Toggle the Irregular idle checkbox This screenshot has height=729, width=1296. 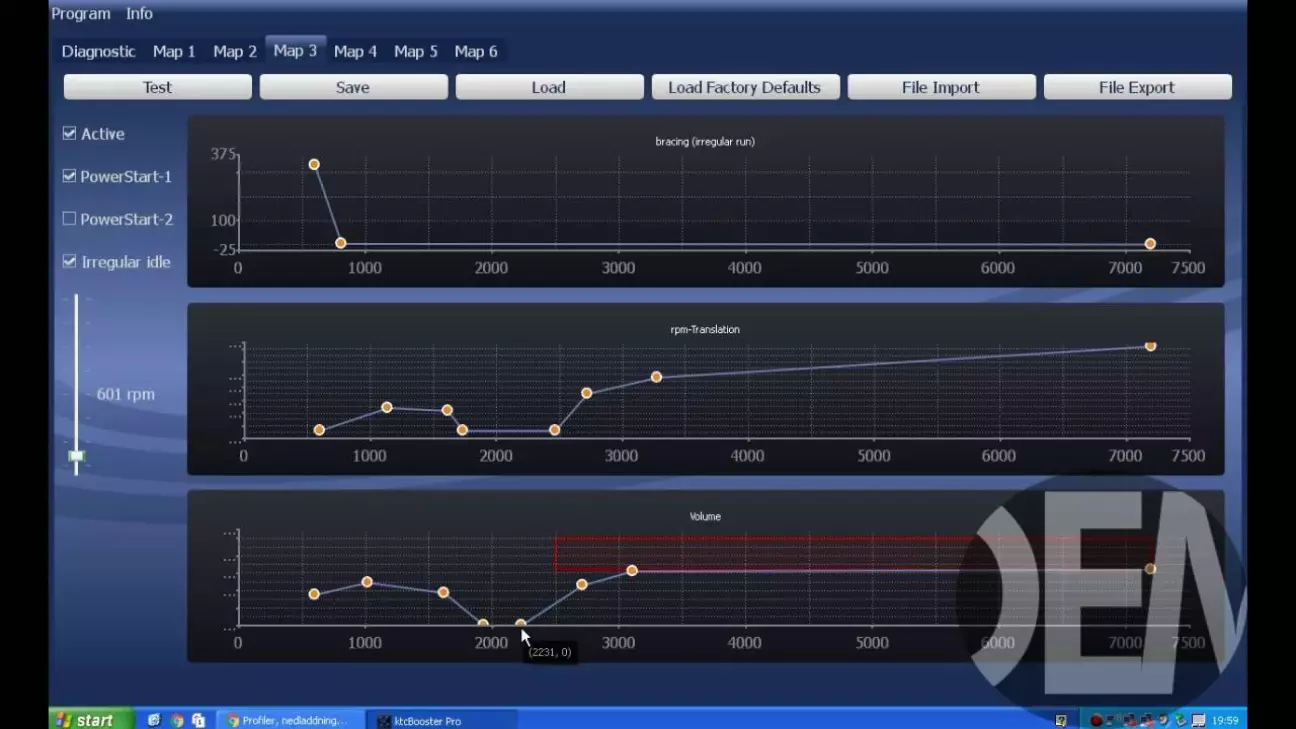pyautogui.click(x=70, y=262)
